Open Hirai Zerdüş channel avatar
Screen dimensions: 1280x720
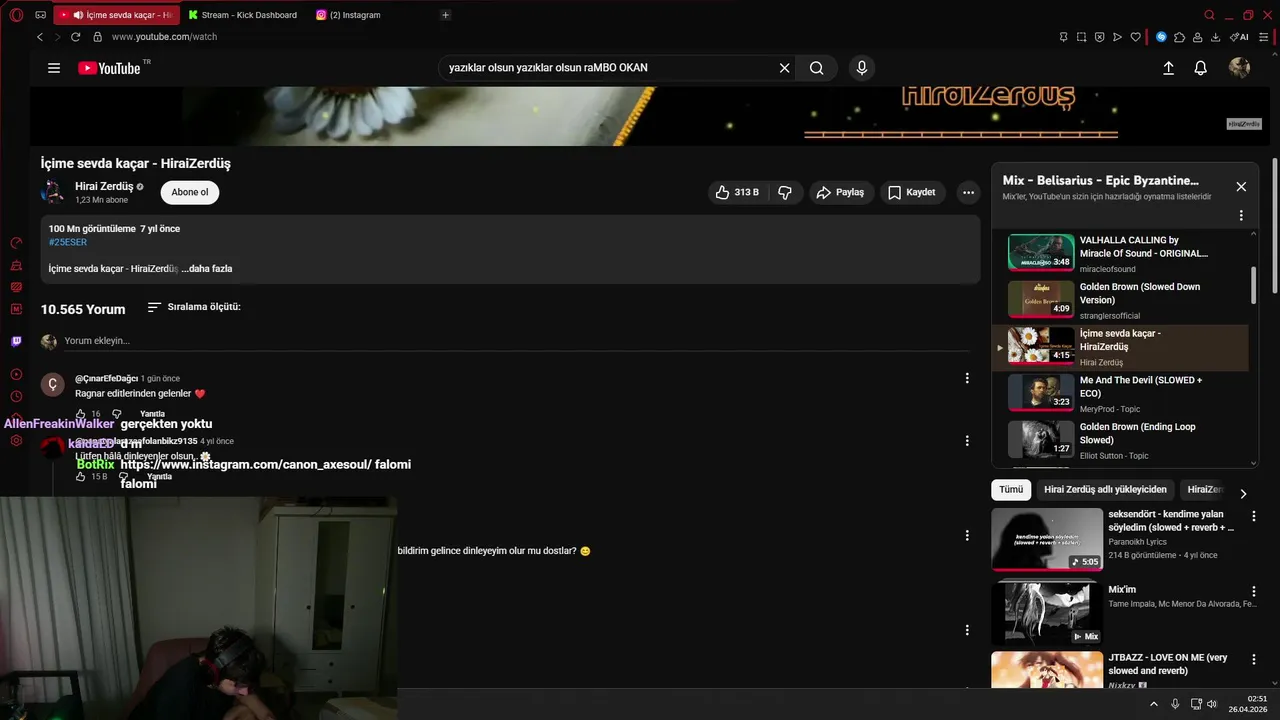(52, 192)
